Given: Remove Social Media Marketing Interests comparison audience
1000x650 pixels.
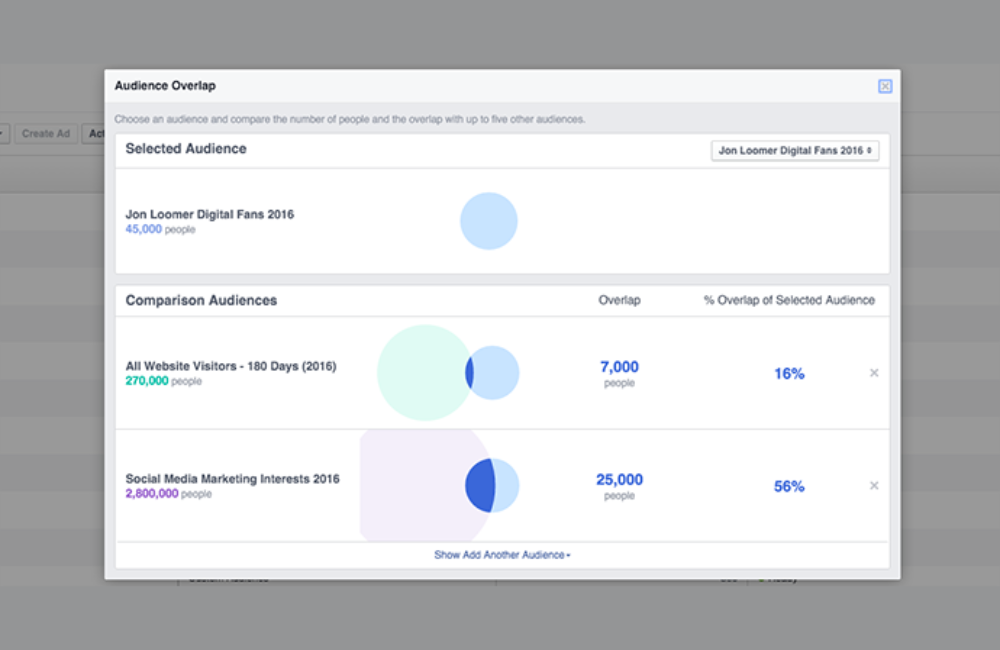Looking at the screenshot, I should (874, 486).
